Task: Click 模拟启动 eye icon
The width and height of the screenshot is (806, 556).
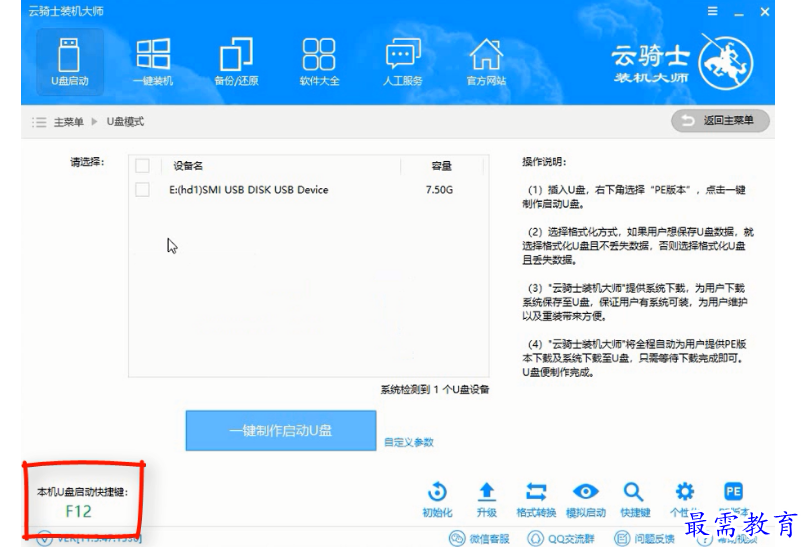Action: coord(585,499)
